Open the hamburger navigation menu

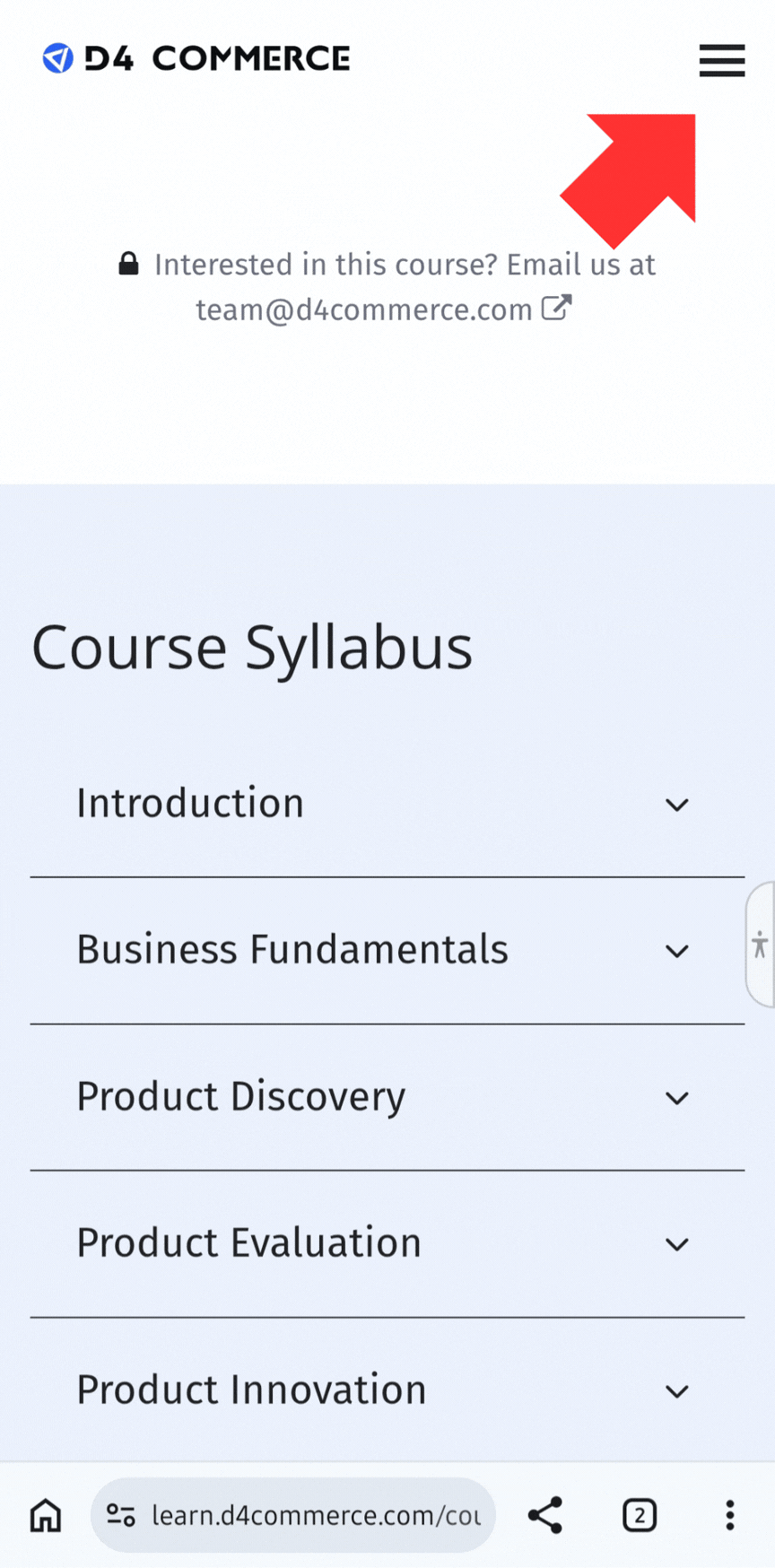[722, 60]
